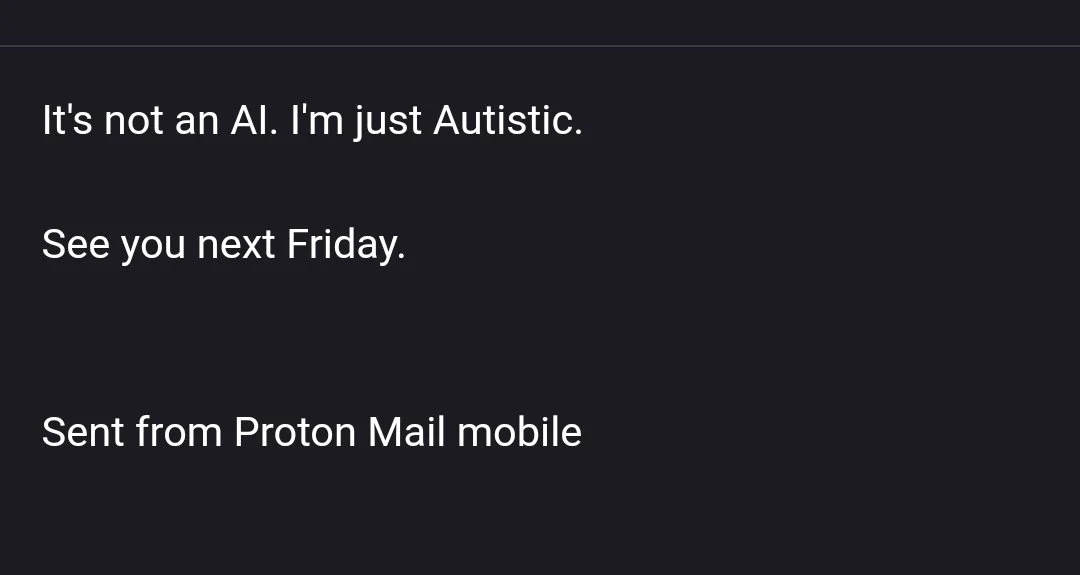The width and height of the screenshot is (1080, 575).
Task: Click the word "Sent" in the signature
Action: [x=83, y=433]
